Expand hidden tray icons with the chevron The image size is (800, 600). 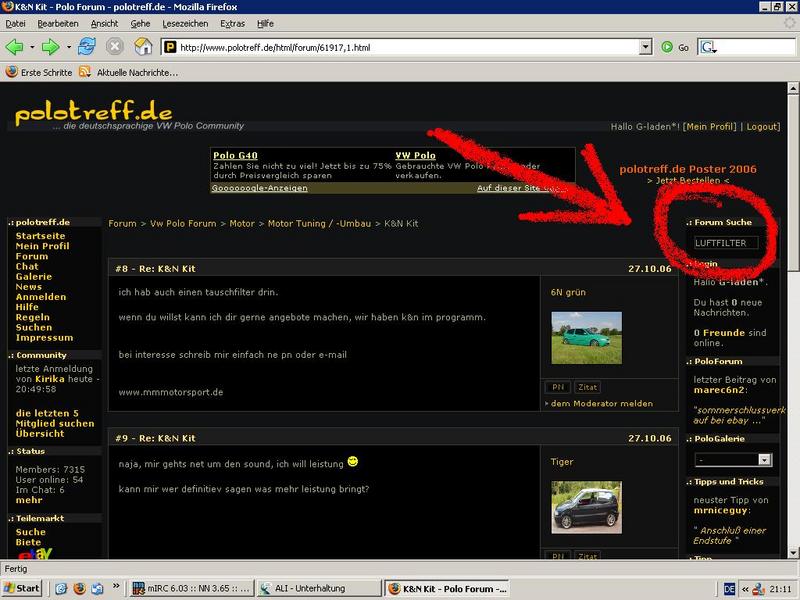click(x=745, y=589)
